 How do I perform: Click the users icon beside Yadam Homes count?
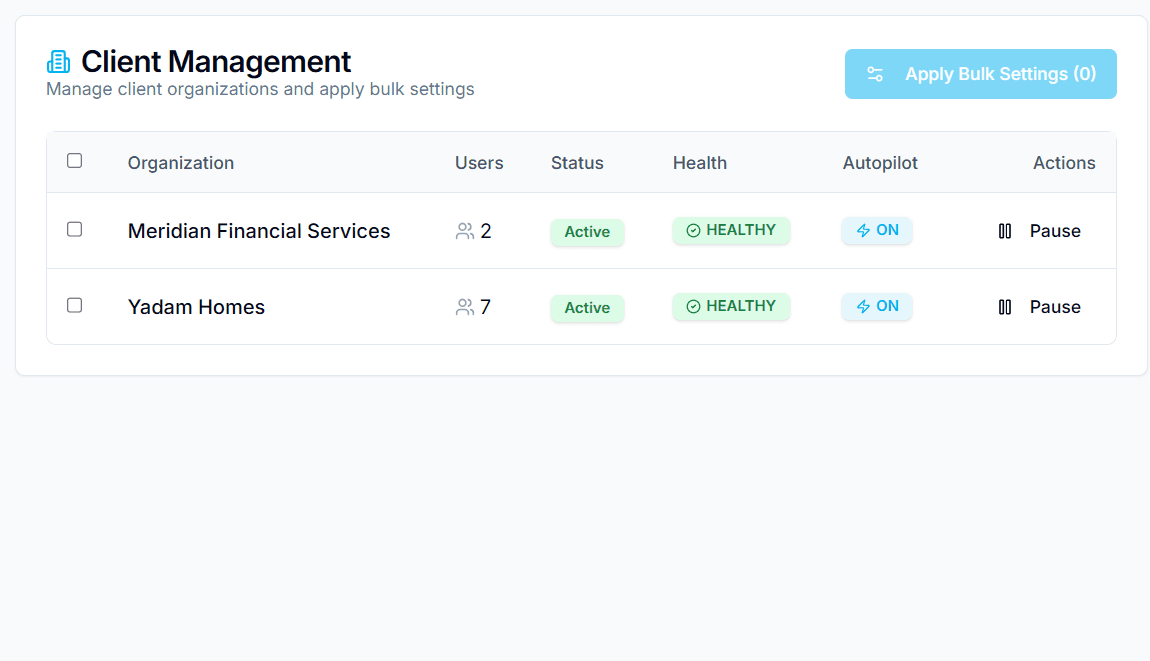click(464, 307)
